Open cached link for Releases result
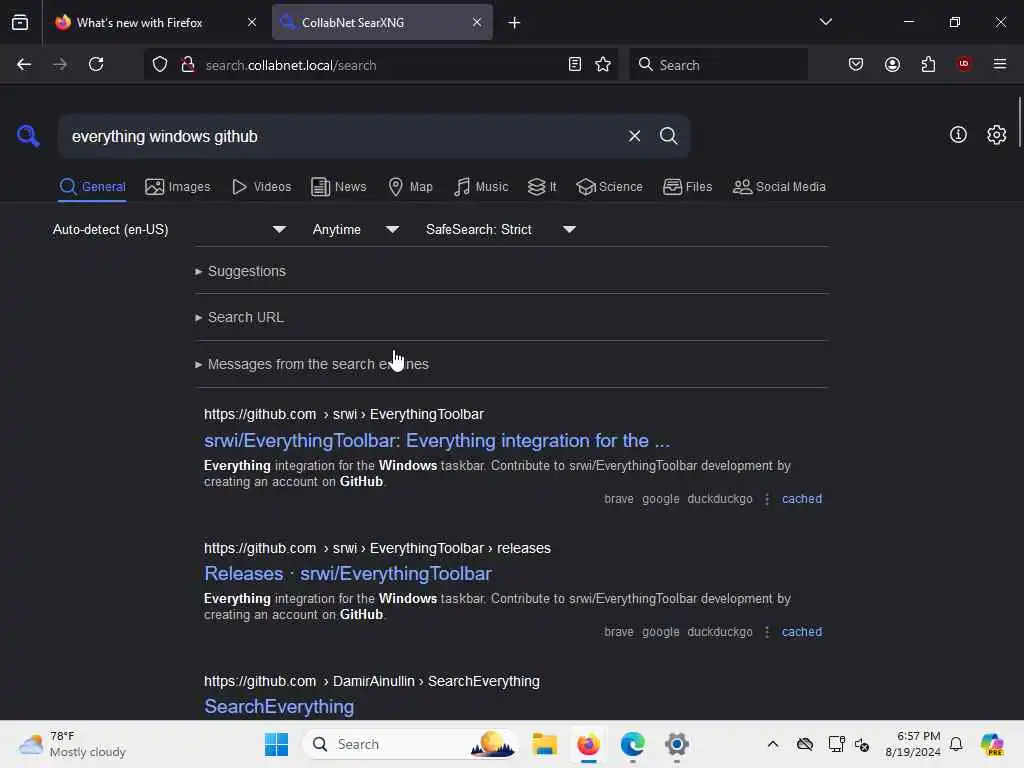1024x768 pixels. coord(801,632)
